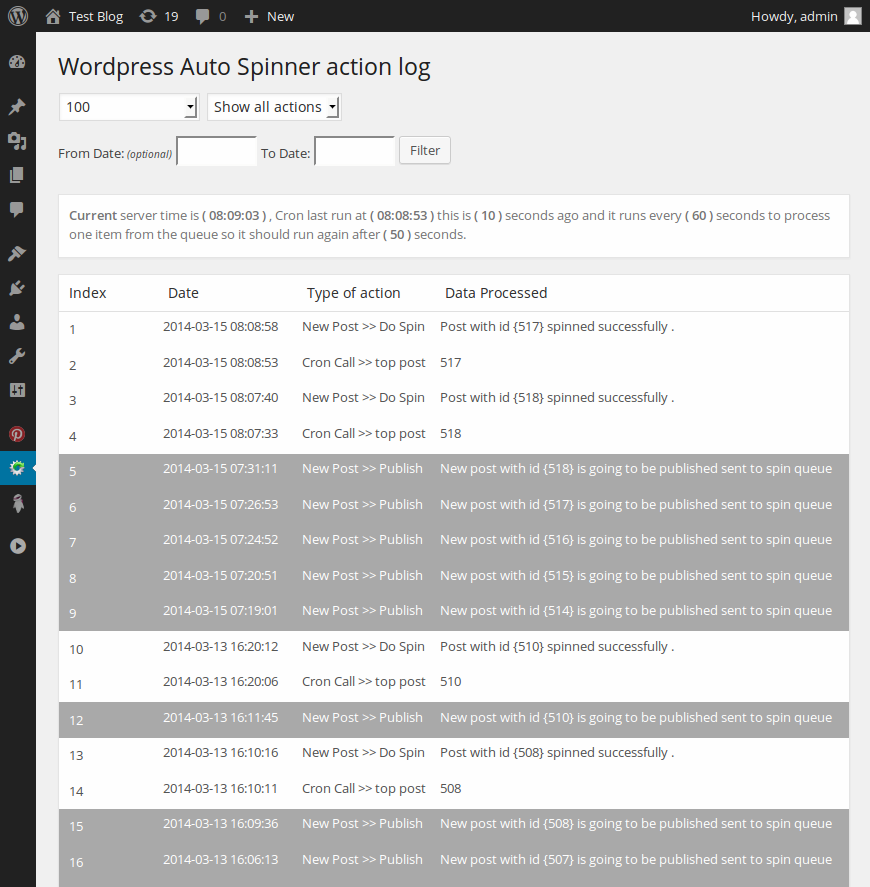Expand the Show all actions dropdown

(274, 107)
